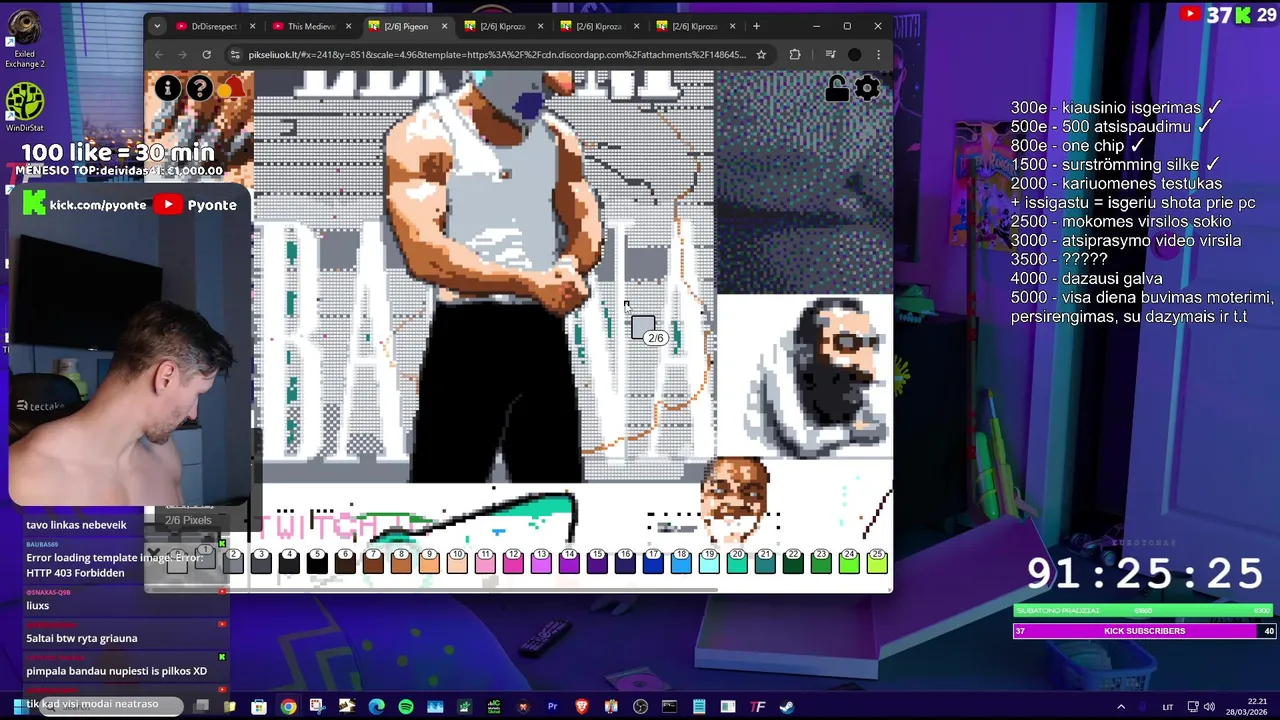Image resolution: width=1280 pixels, height=720 pixels.
Task: Open Chrome extensions puzzle icon
Action: tap(795, 55)
